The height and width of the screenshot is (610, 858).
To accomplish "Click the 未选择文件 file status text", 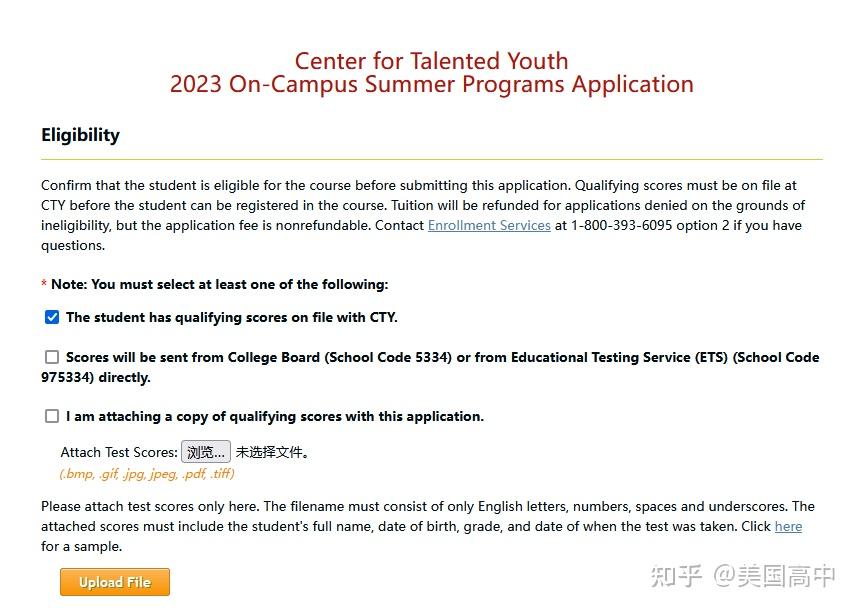I will point(272,452).
